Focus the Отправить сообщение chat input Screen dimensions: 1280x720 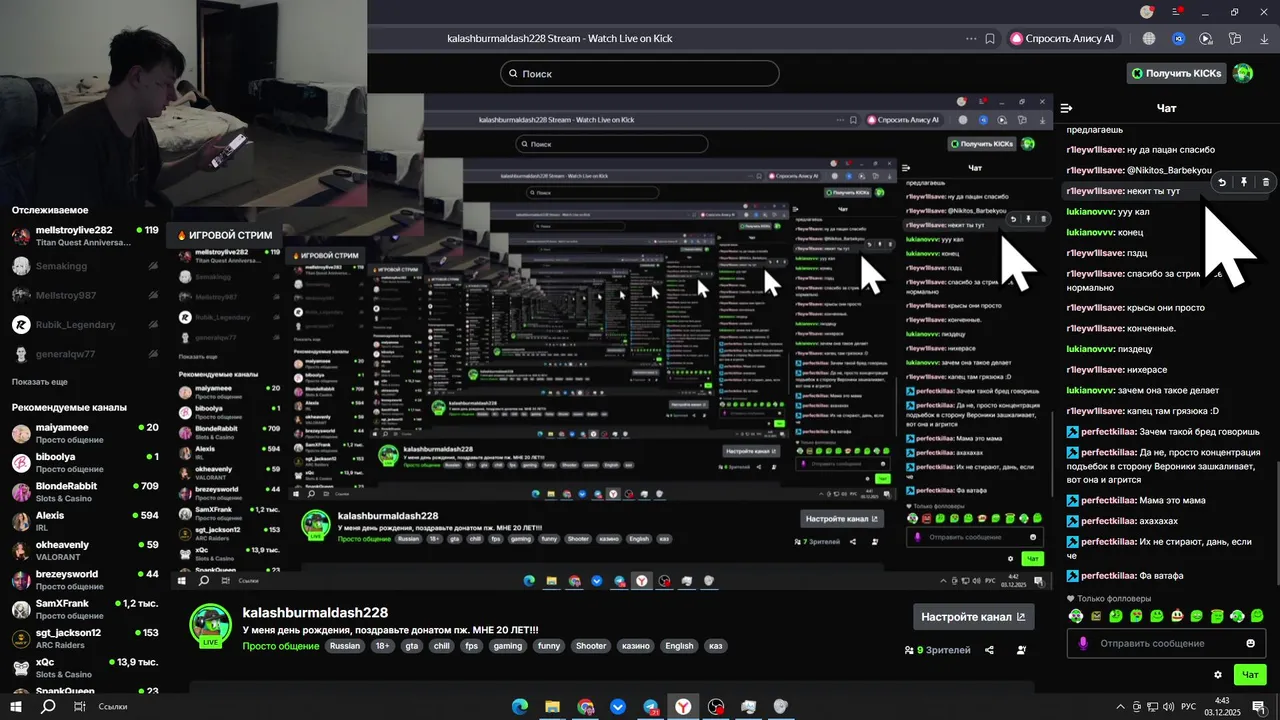1166,643
